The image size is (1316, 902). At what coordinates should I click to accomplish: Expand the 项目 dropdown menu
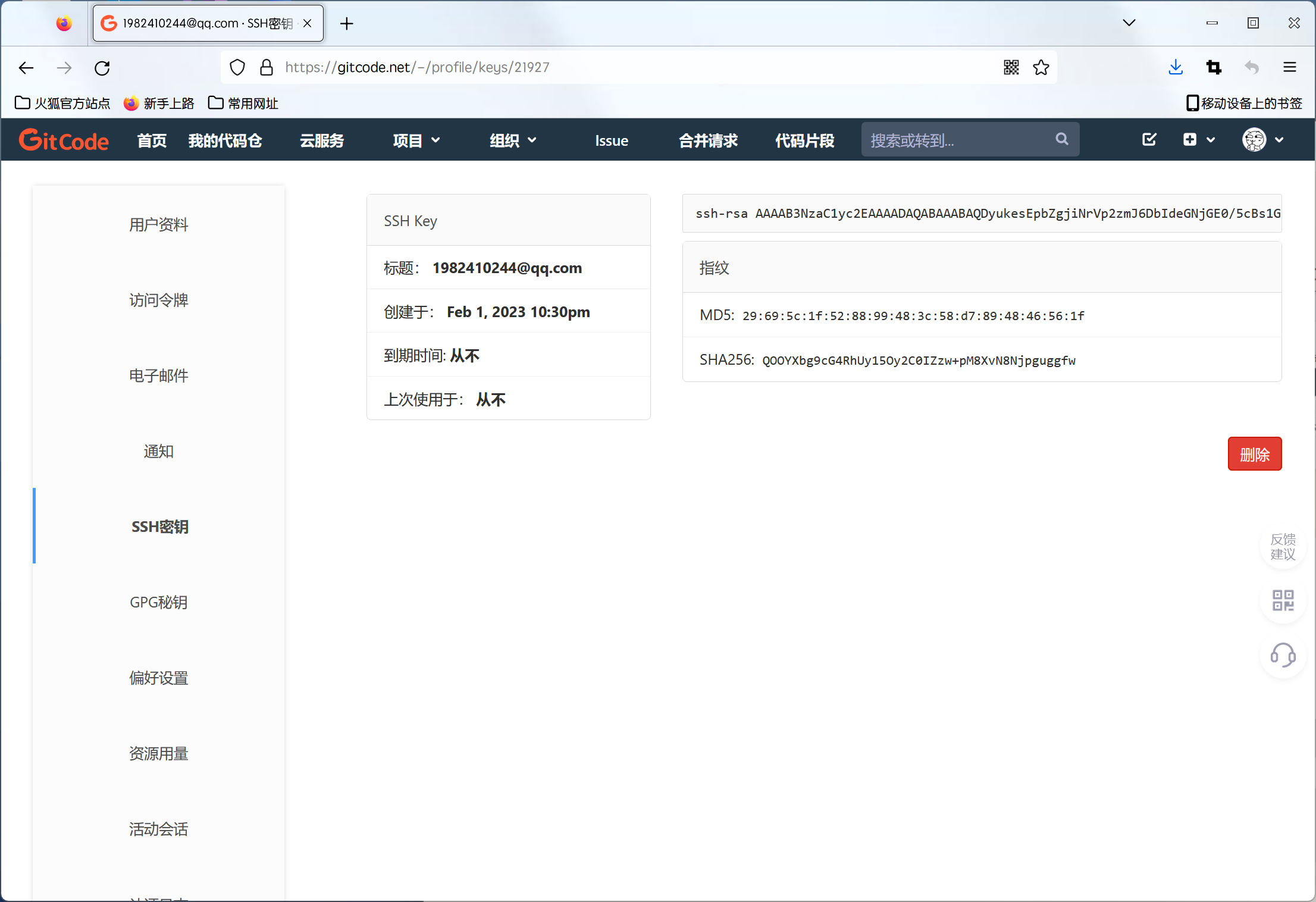click(x=416, y=140)
